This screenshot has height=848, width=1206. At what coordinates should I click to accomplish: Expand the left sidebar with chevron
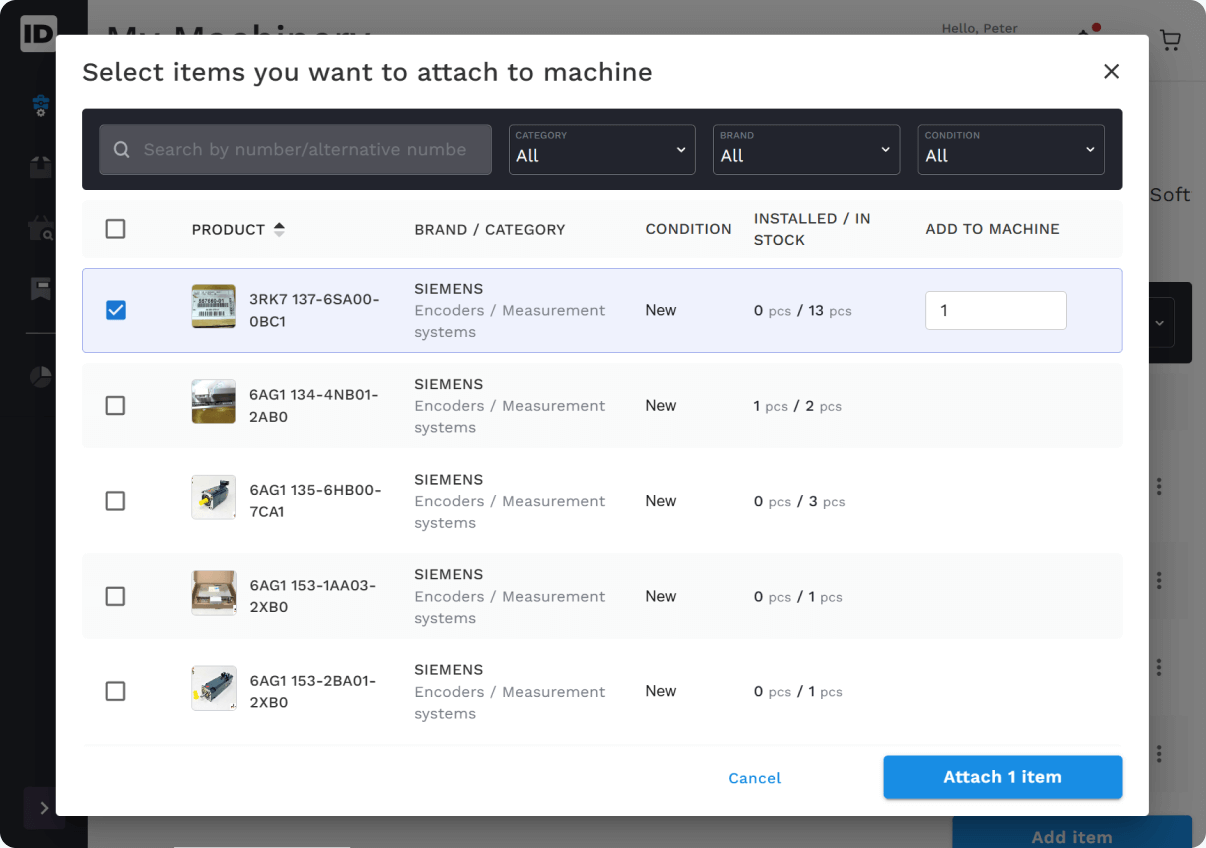click(44, 808)
